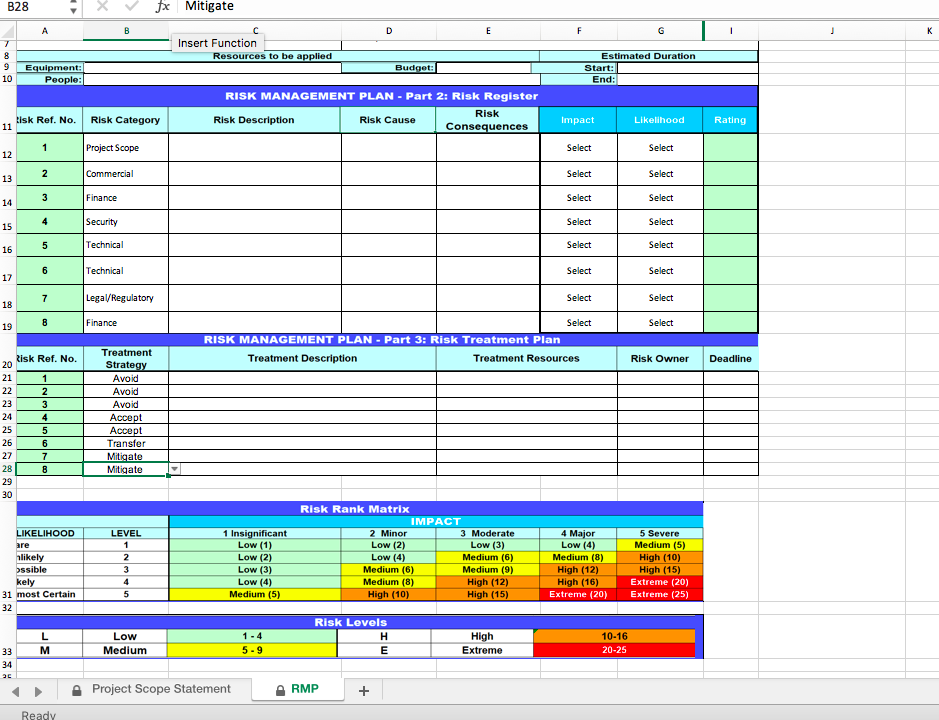This screenshot has width=939, height=720.
Task: Click the add new sheet plus button
Action: pyautogui.click(x=364, y=691)
